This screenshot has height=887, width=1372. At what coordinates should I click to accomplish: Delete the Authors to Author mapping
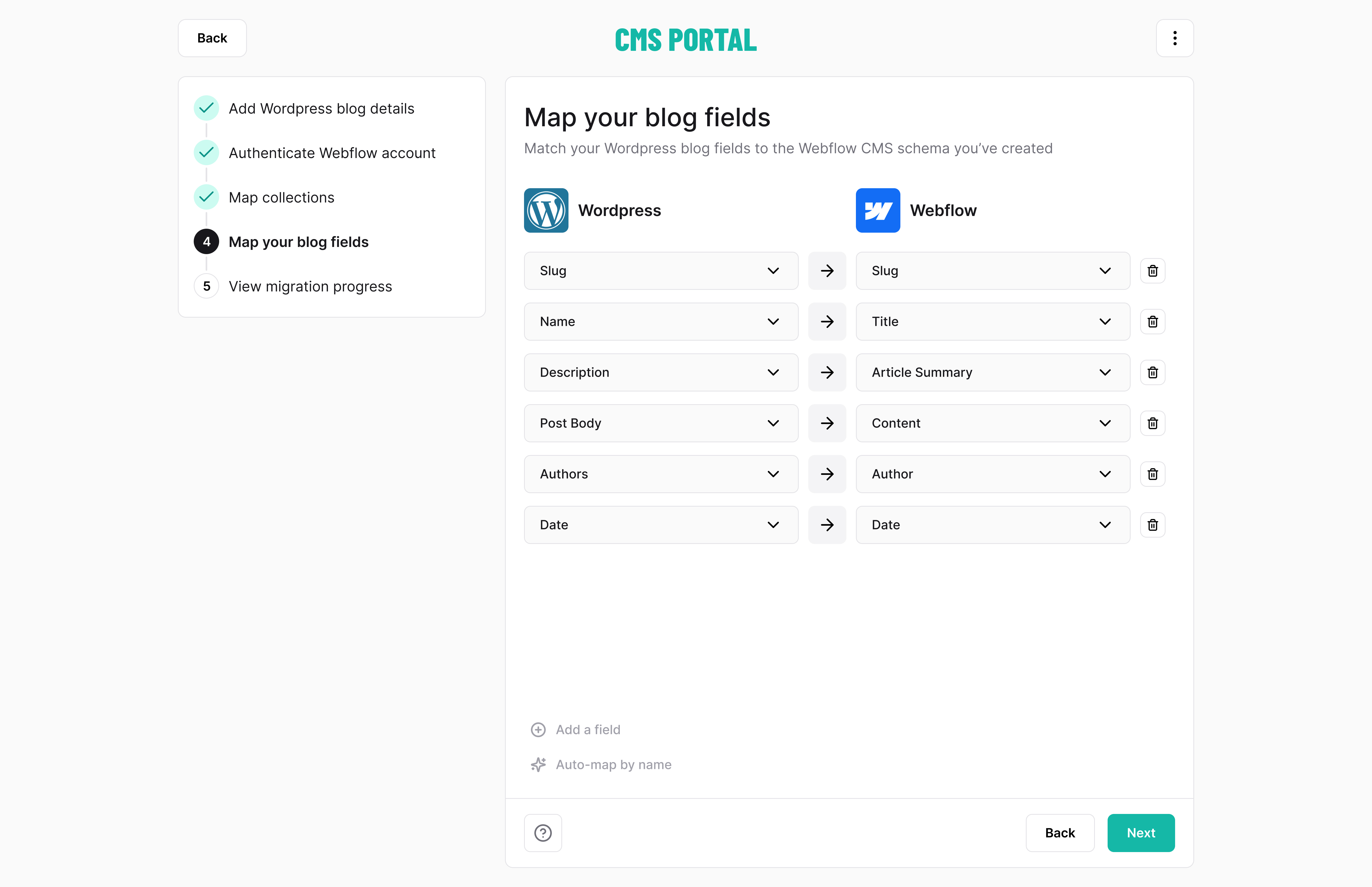click(1152, 474)
